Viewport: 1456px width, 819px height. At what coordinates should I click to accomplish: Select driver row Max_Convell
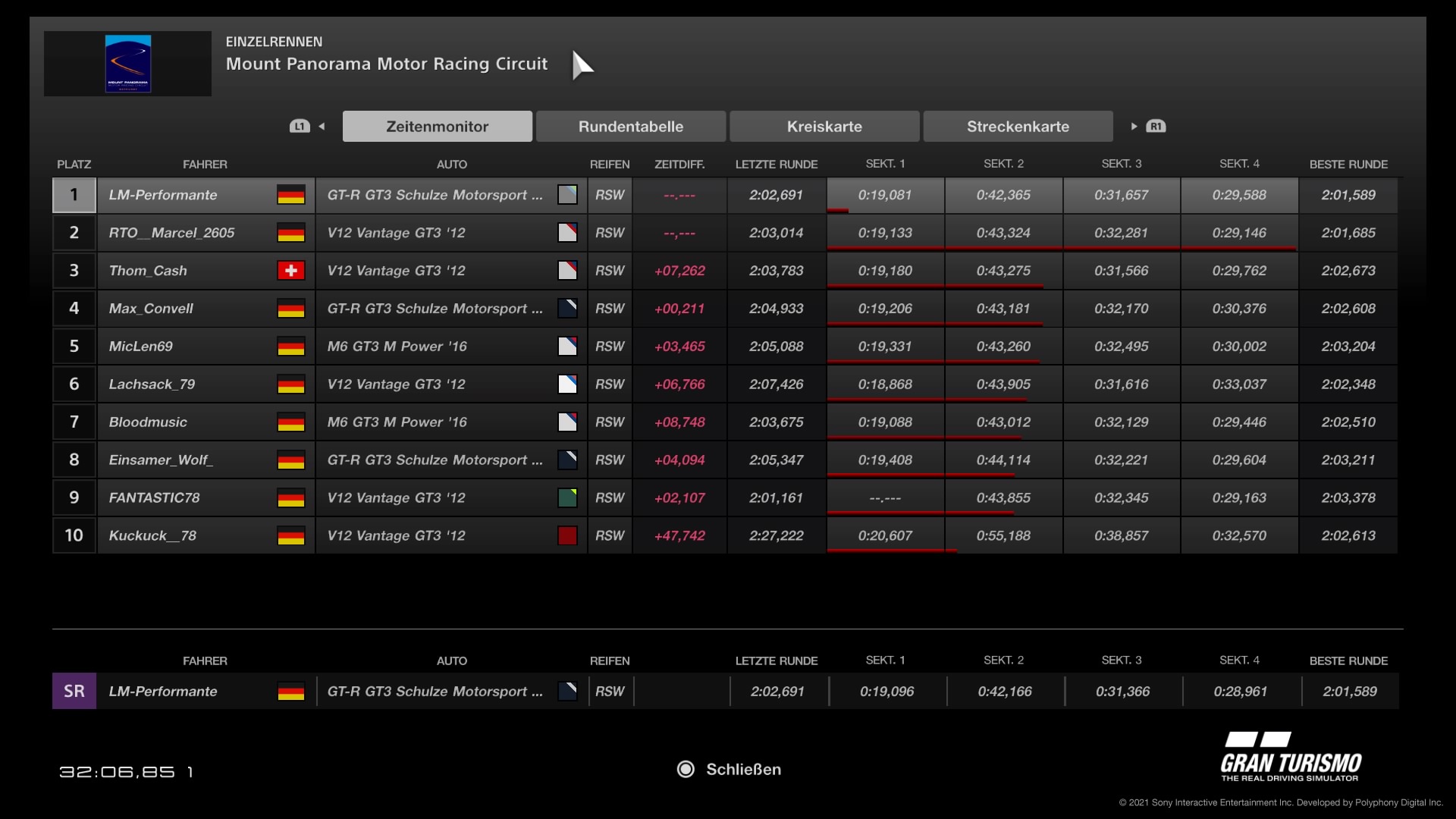coord(151,309)
